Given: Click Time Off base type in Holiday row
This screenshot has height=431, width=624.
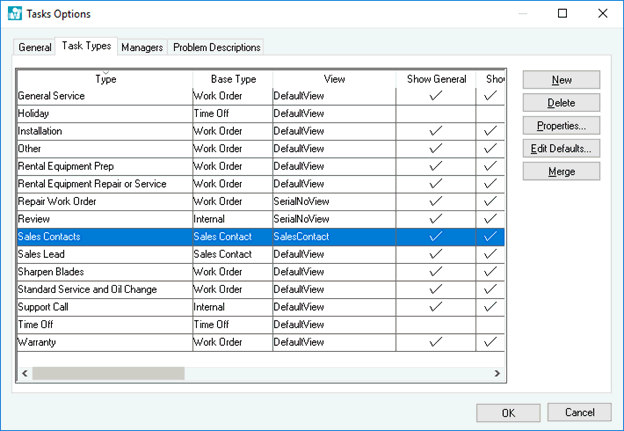Looking at the screenshot, I should 233,113.
